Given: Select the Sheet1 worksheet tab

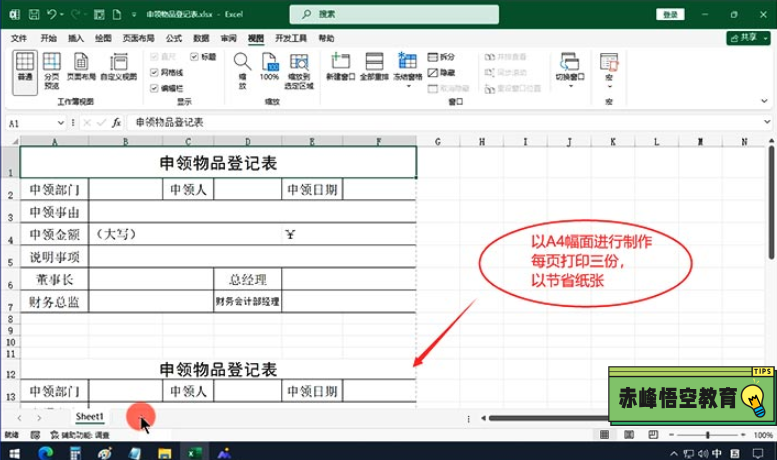Looking at the screenshot, I should (90, 416).
